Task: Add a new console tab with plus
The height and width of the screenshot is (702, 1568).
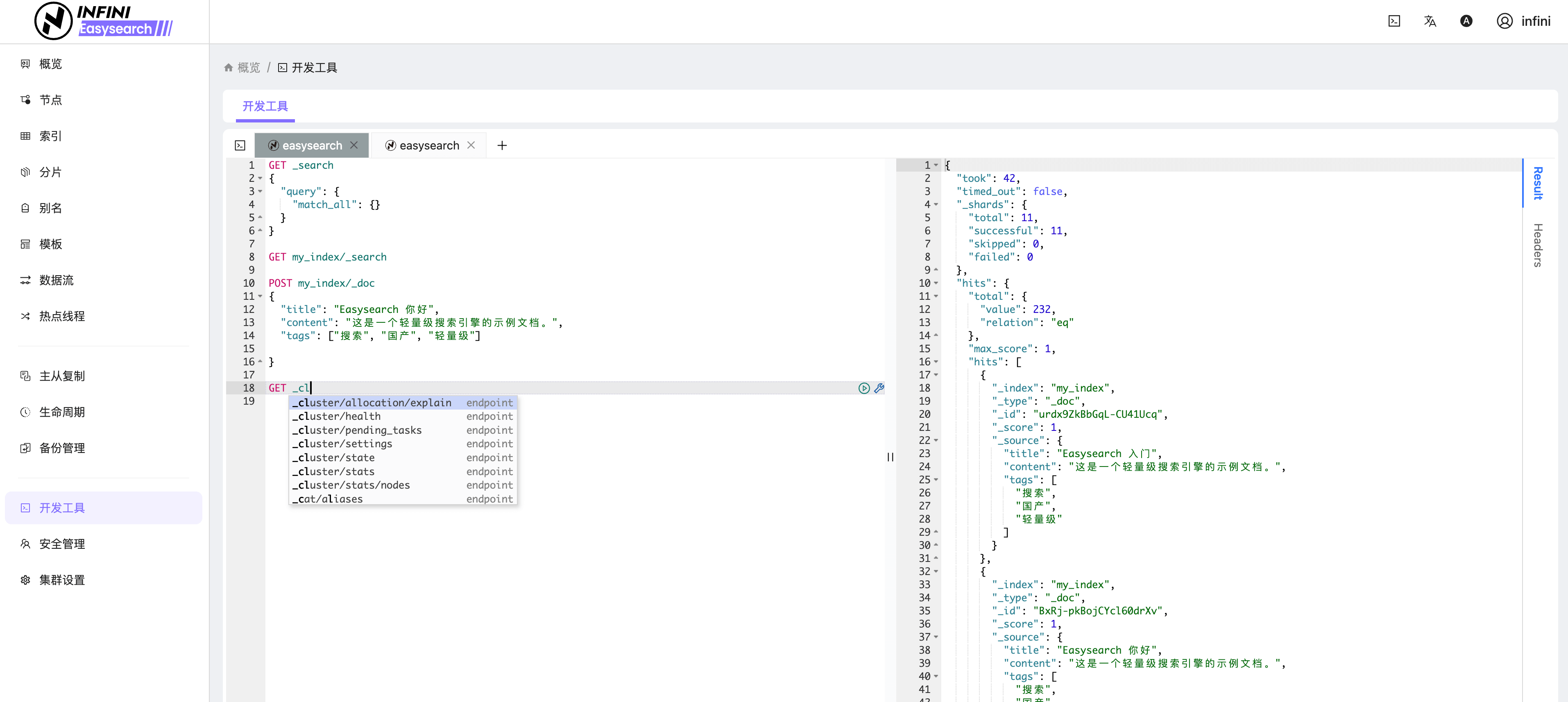Action: click(x=502, y=145)
